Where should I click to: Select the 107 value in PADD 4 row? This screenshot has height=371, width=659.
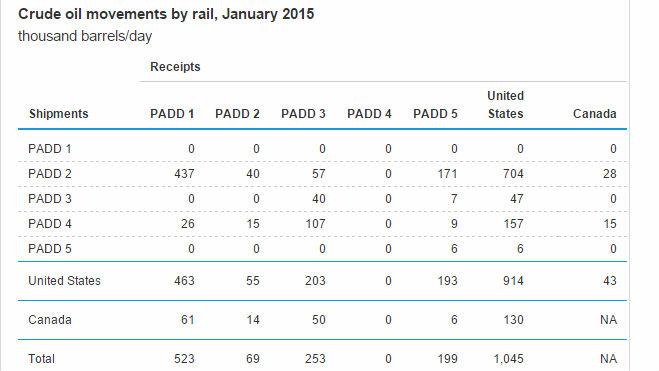(x=315, y=224)
